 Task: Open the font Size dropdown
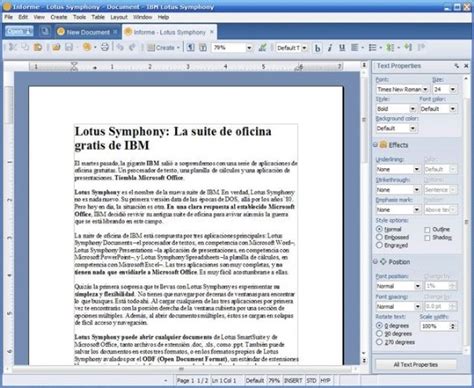point(453,89)
